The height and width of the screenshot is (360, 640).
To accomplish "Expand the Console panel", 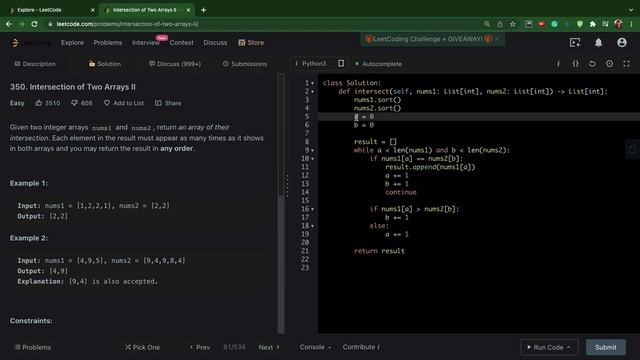I will pos(315,347).
